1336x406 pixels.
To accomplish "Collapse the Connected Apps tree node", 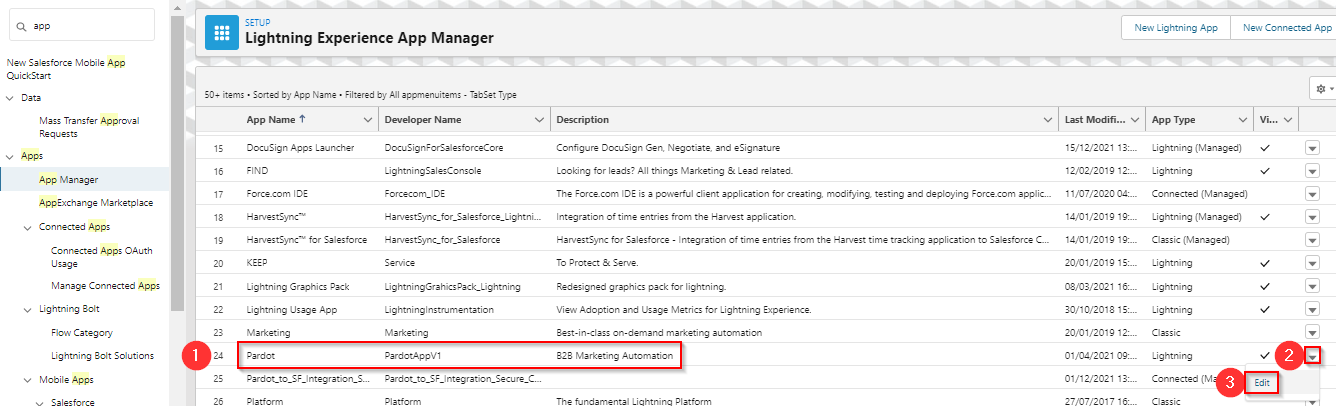I will pyautogui.click(x=27, y=227).
